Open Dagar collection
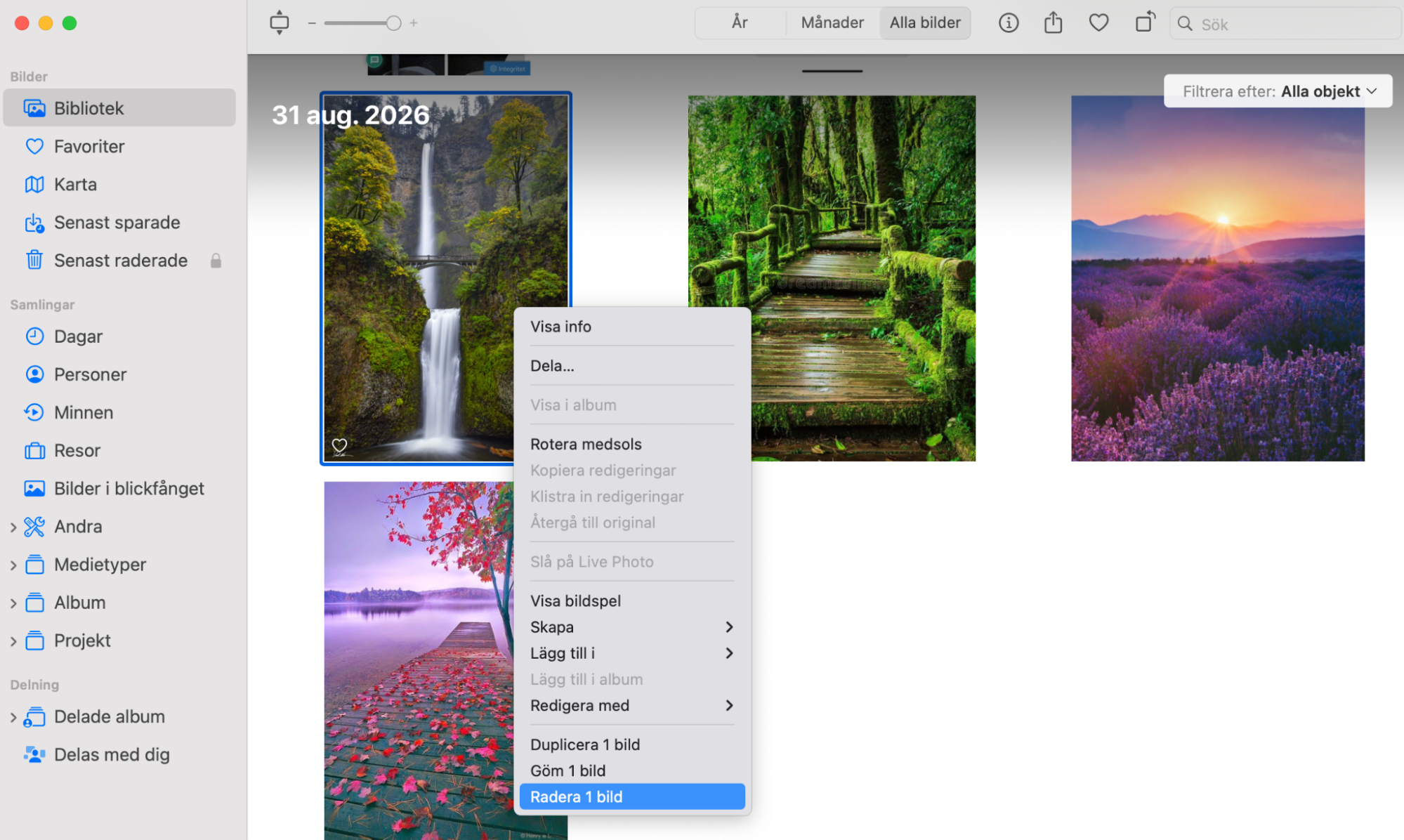This screenshot has height=840, width=1404. tap(119, 336)
